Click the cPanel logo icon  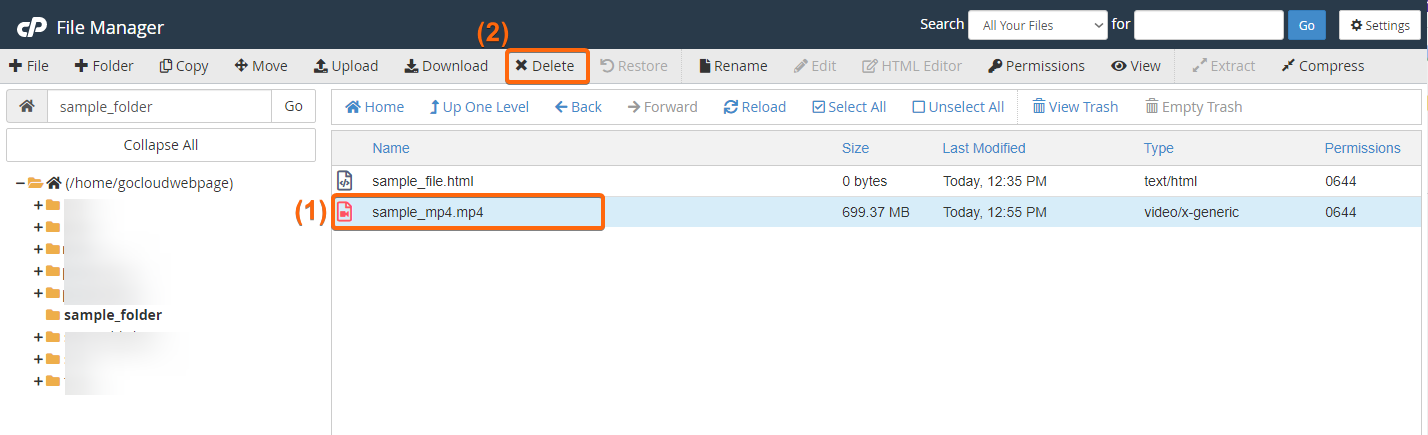pos(33,27)
